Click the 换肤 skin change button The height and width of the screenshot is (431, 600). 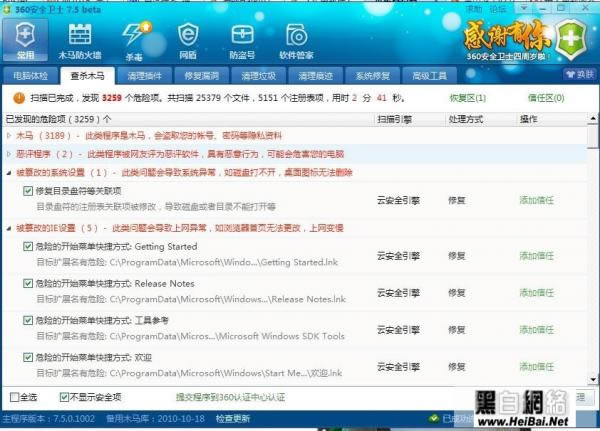click(x=580, y=74)
